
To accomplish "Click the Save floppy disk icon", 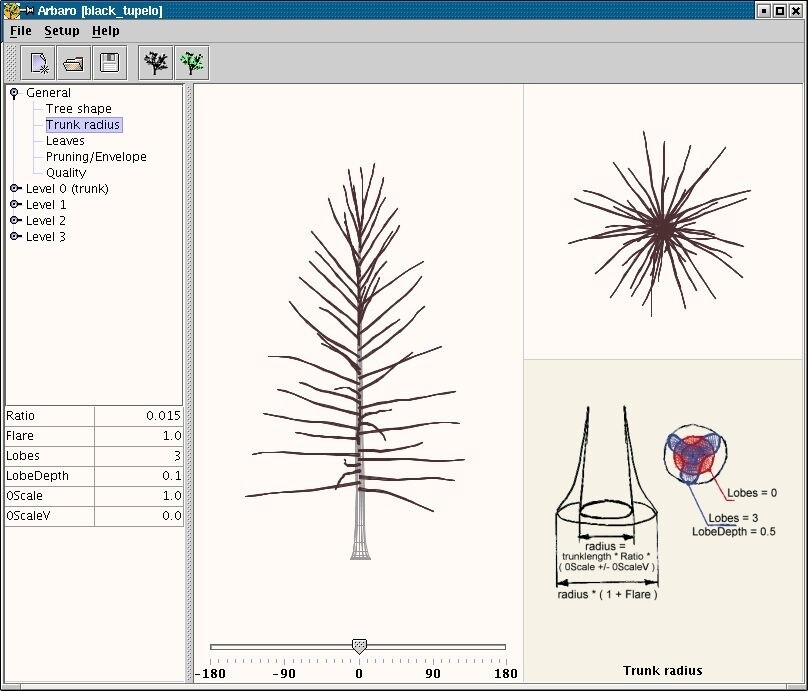I will (109, 63).
